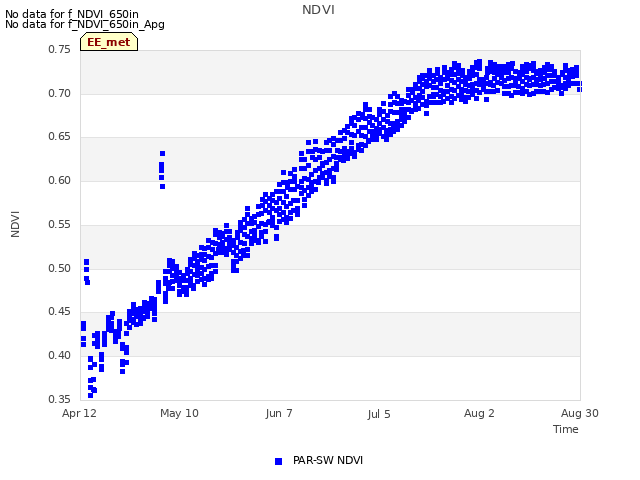The image size is (640, 480).
Task: Click the 0.75 y-axis tick label
Action: click(x=59, y=49)
